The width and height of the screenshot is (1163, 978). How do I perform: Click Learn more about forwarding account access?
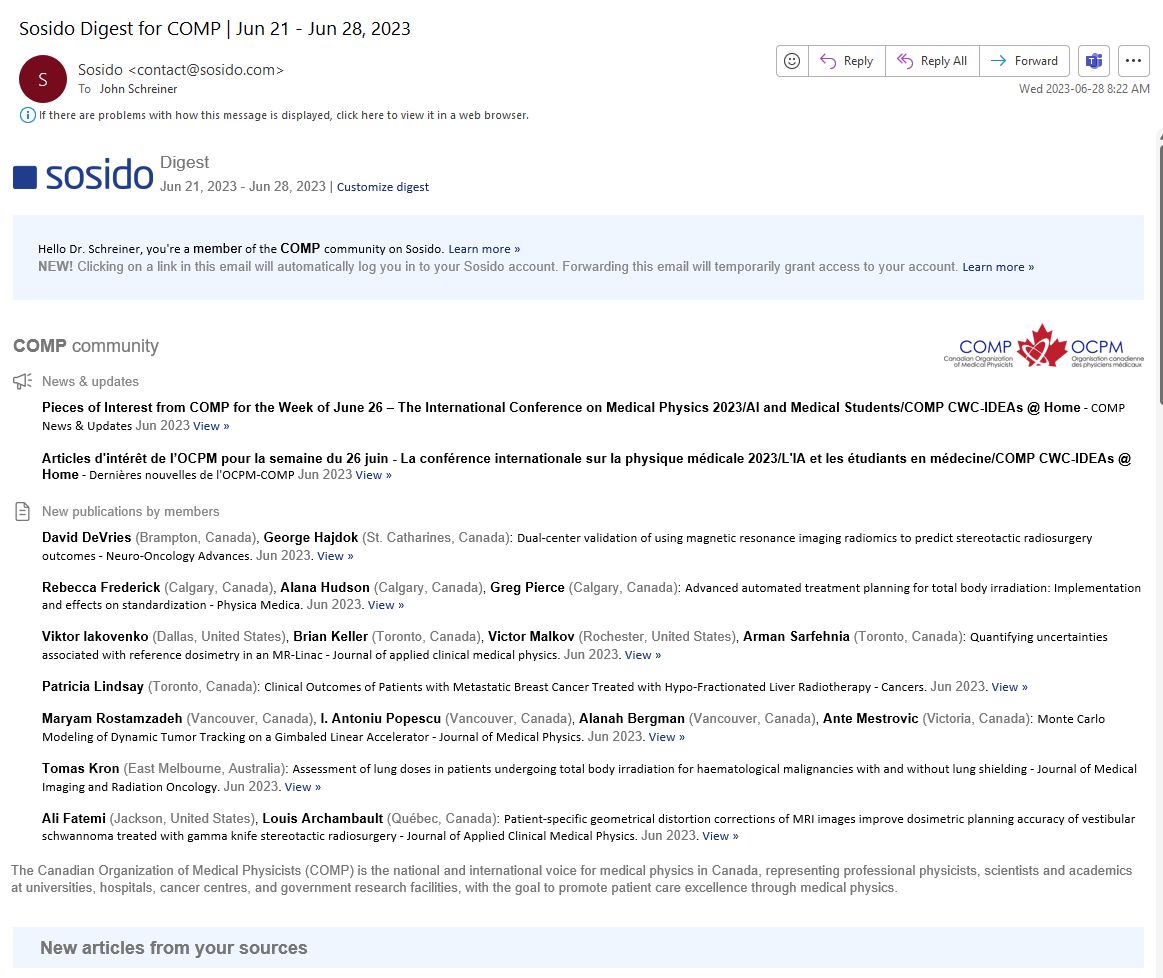[998, 267]
